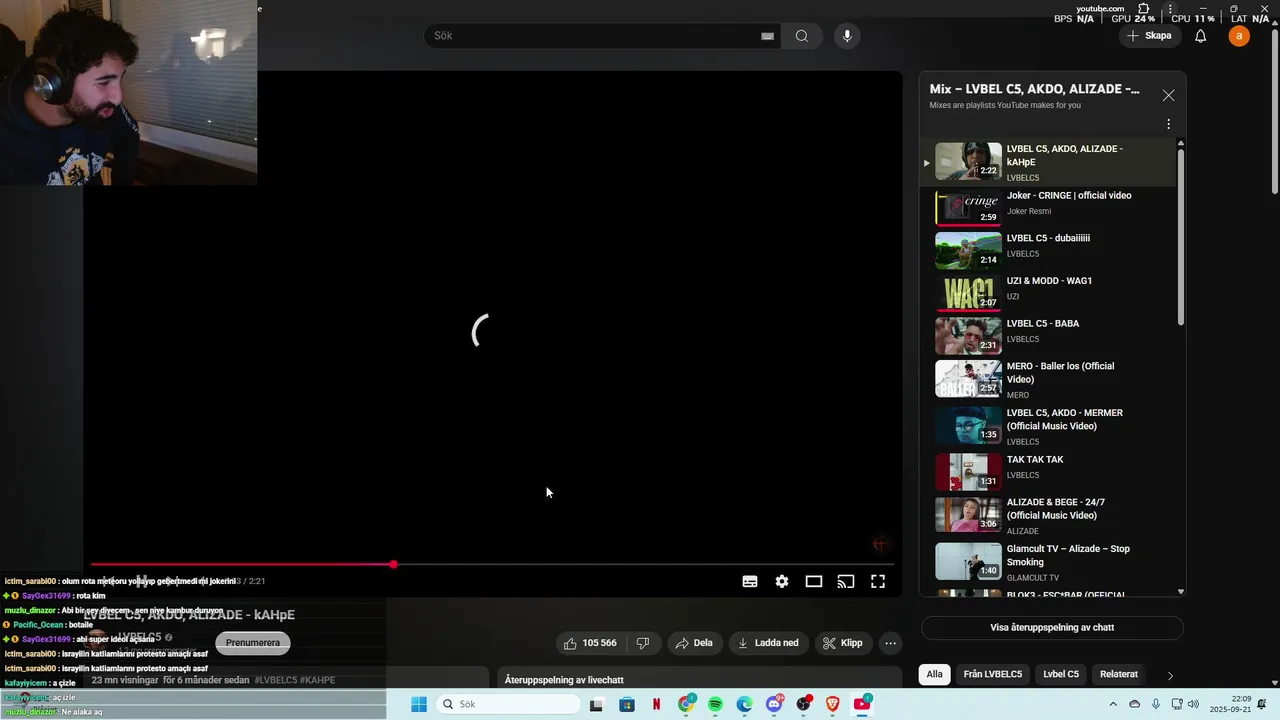This screenshot has height=720, width=1280.
Task: Download the video with Ladda ned
Action: [x=768, y=643]
